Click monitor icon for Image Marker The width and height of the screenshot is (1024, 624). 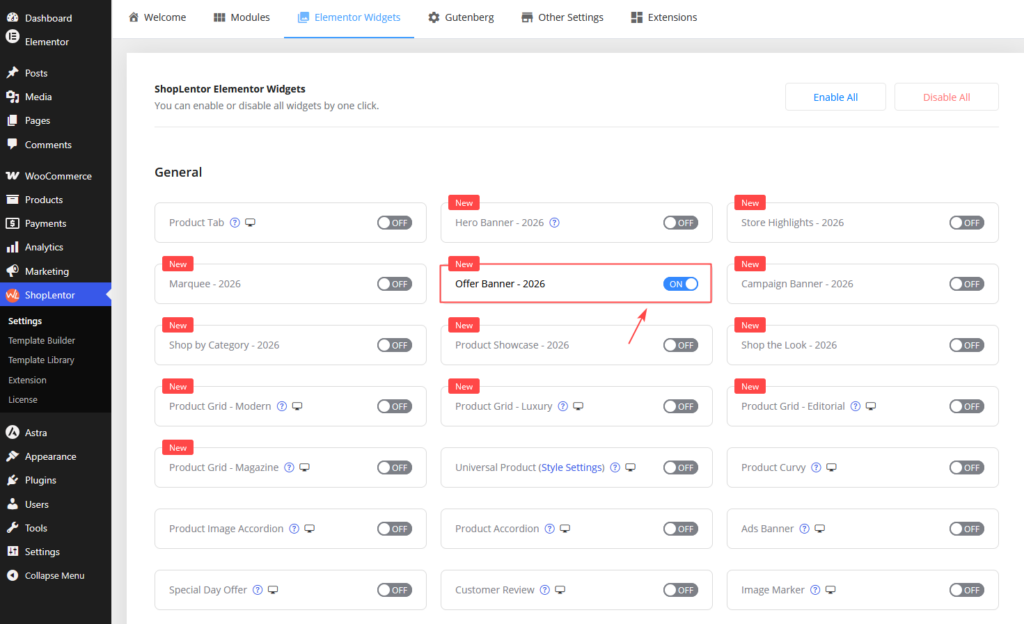click(831, 590)
